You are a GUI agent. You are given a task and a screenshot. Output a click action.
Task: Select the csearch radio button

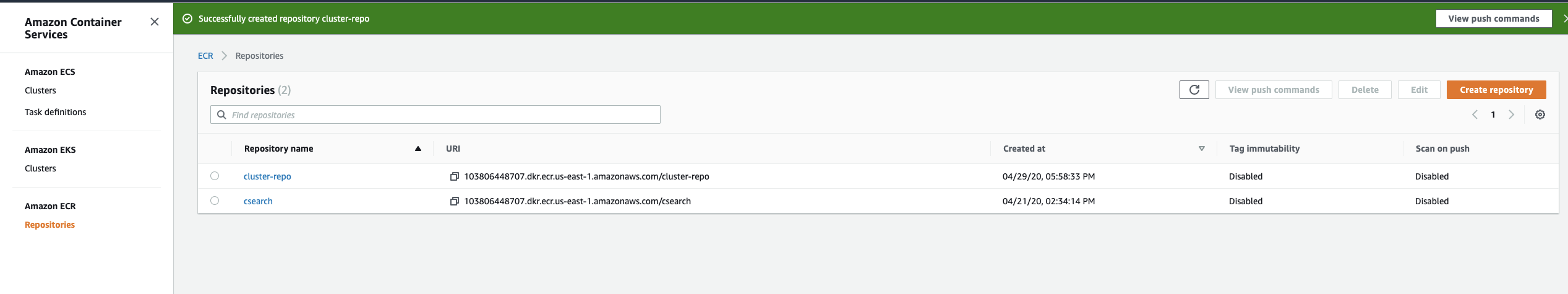point(215,201)
